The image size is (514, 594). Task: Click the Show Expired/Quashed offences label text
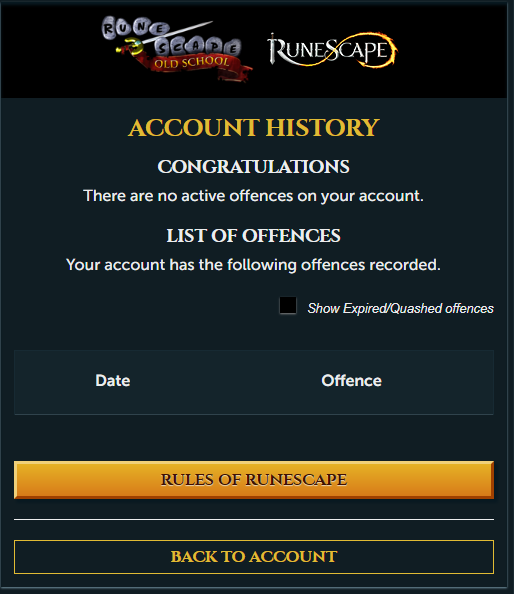400,308
